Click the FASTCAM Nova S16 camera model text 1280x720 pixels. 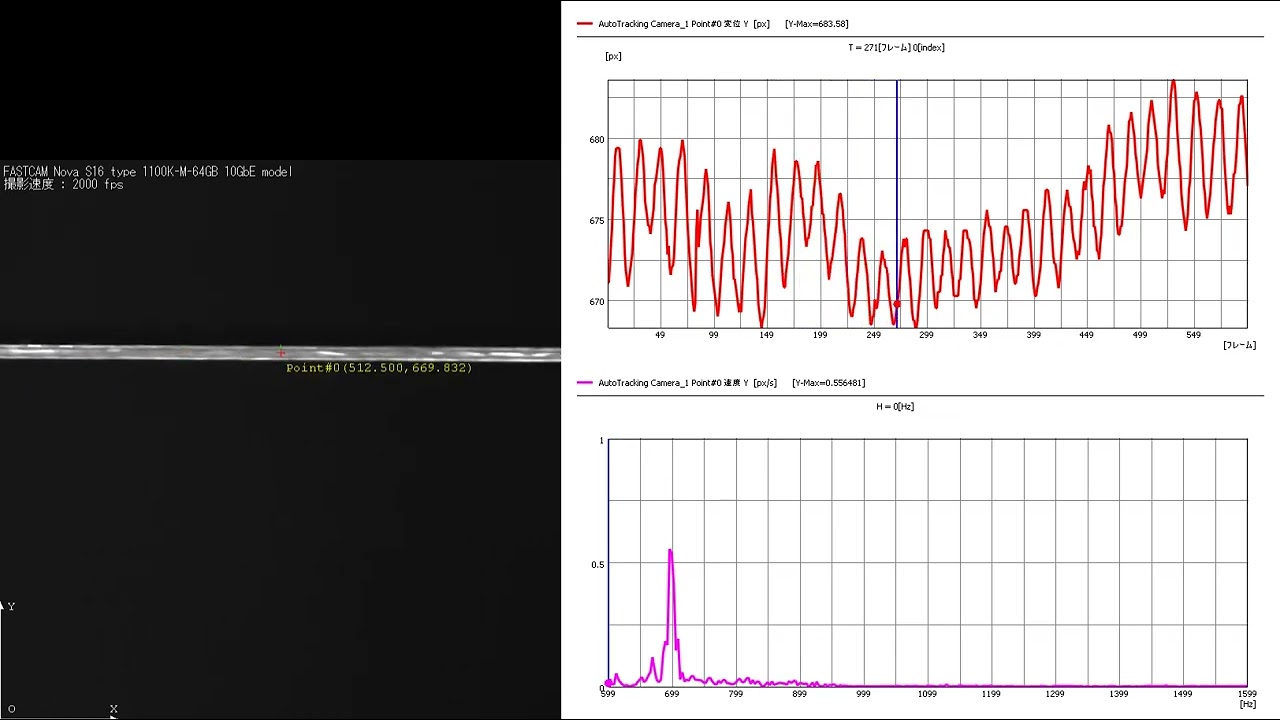pos(148,172)
